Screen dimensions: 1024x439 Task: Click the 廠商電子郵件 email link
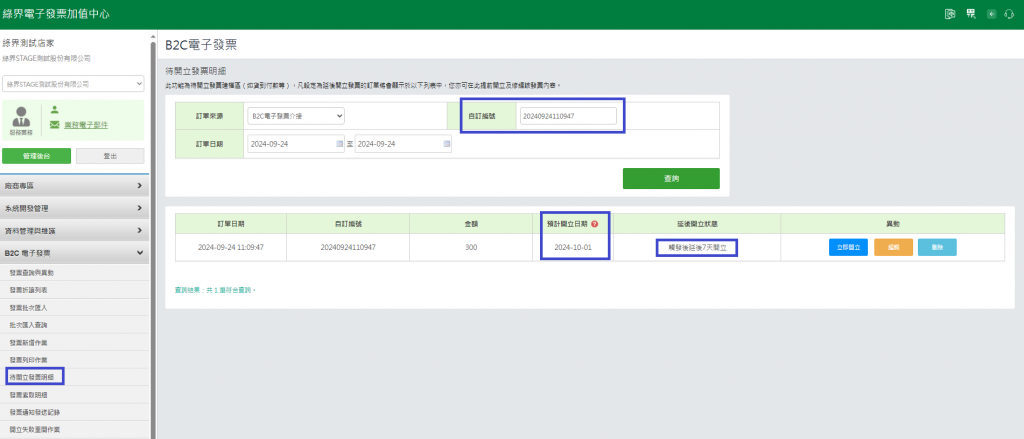[86, 125]
